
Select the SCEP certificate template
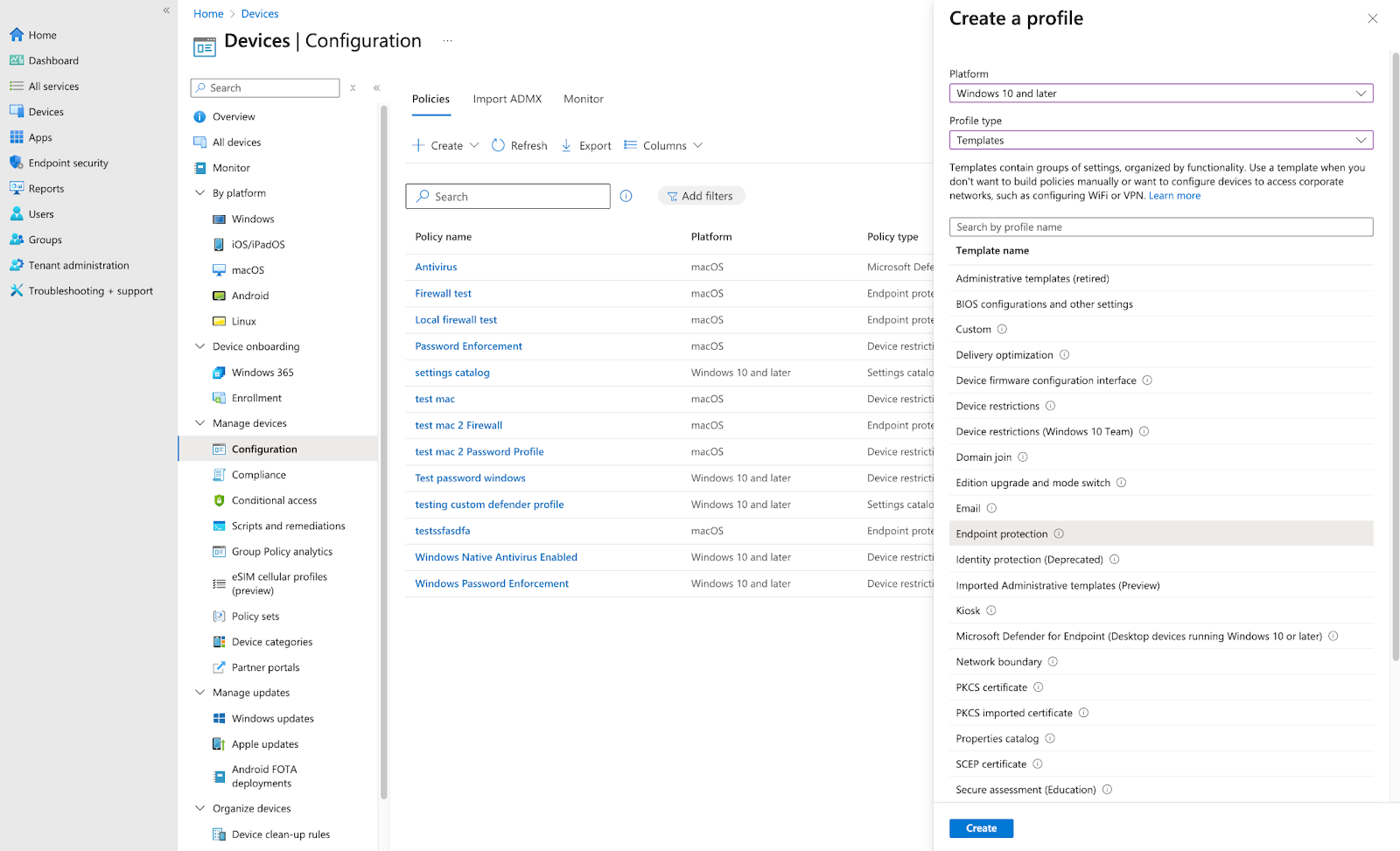tap(1161, 764)
